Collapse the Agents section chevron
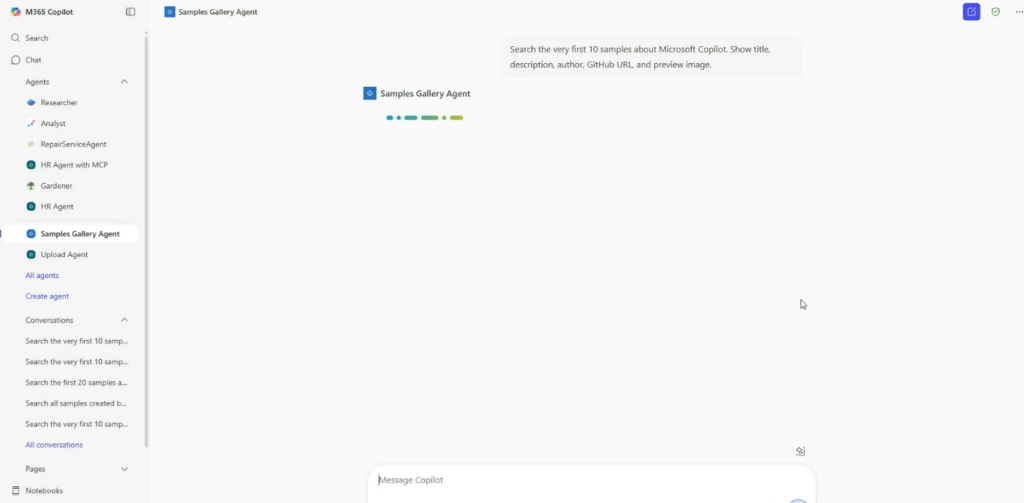The width and height of the screenshot is (1024, 503). tap(125, 82)
